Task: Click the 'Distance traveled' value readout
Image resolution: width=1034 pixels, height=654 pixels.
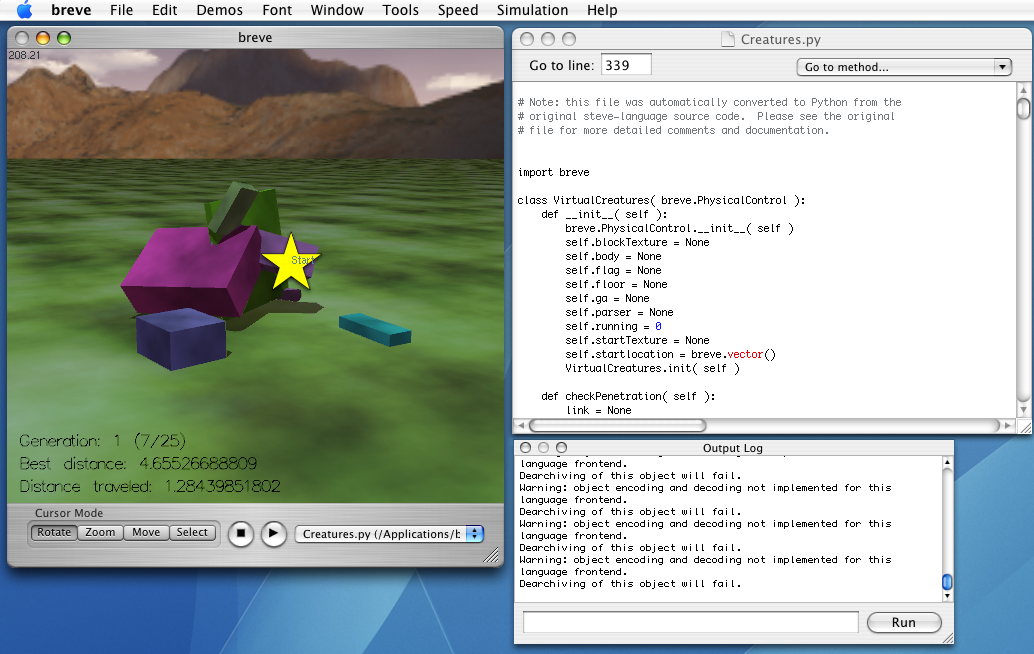Action: pos(222,487)
